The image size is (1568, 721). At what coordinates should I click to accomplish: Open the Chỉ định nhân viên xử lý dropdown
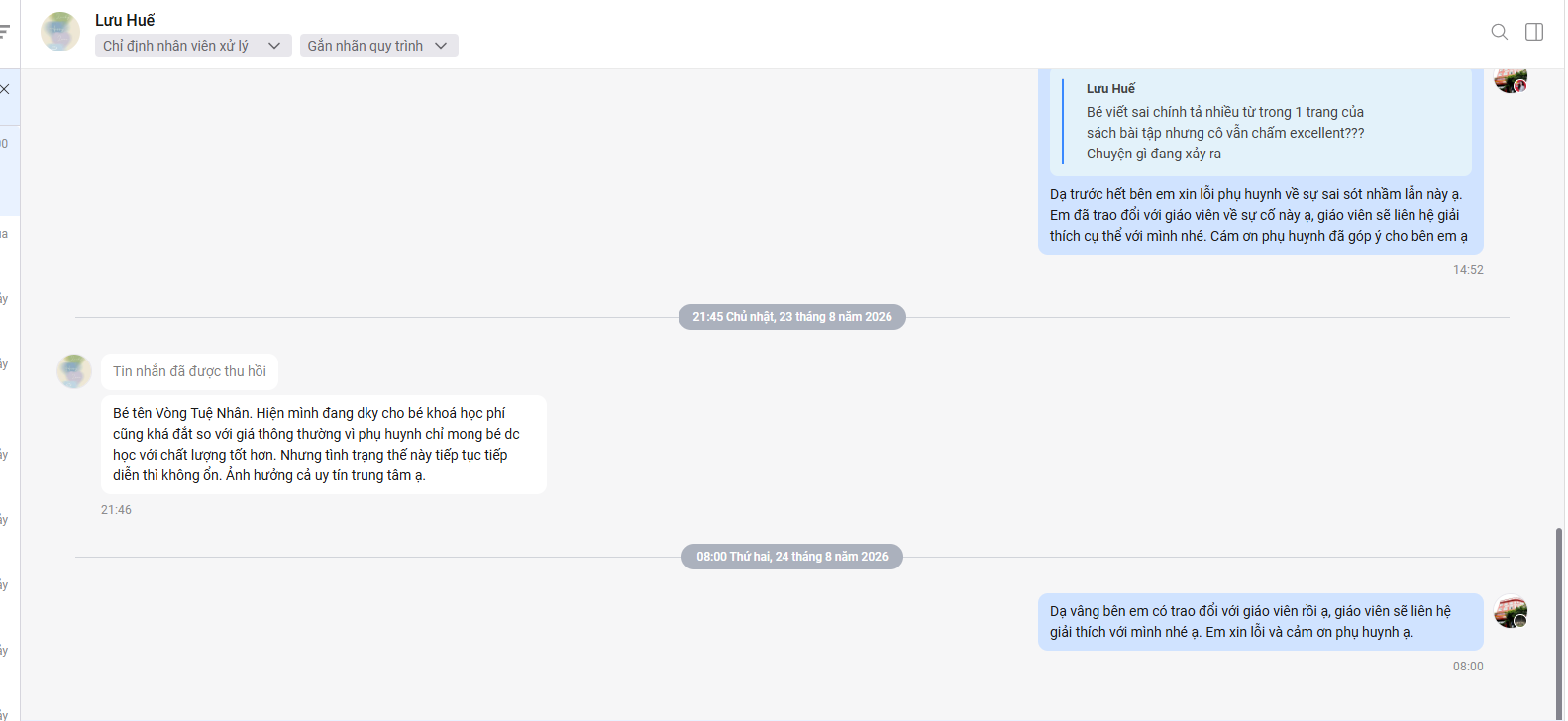tap(193, 46)
